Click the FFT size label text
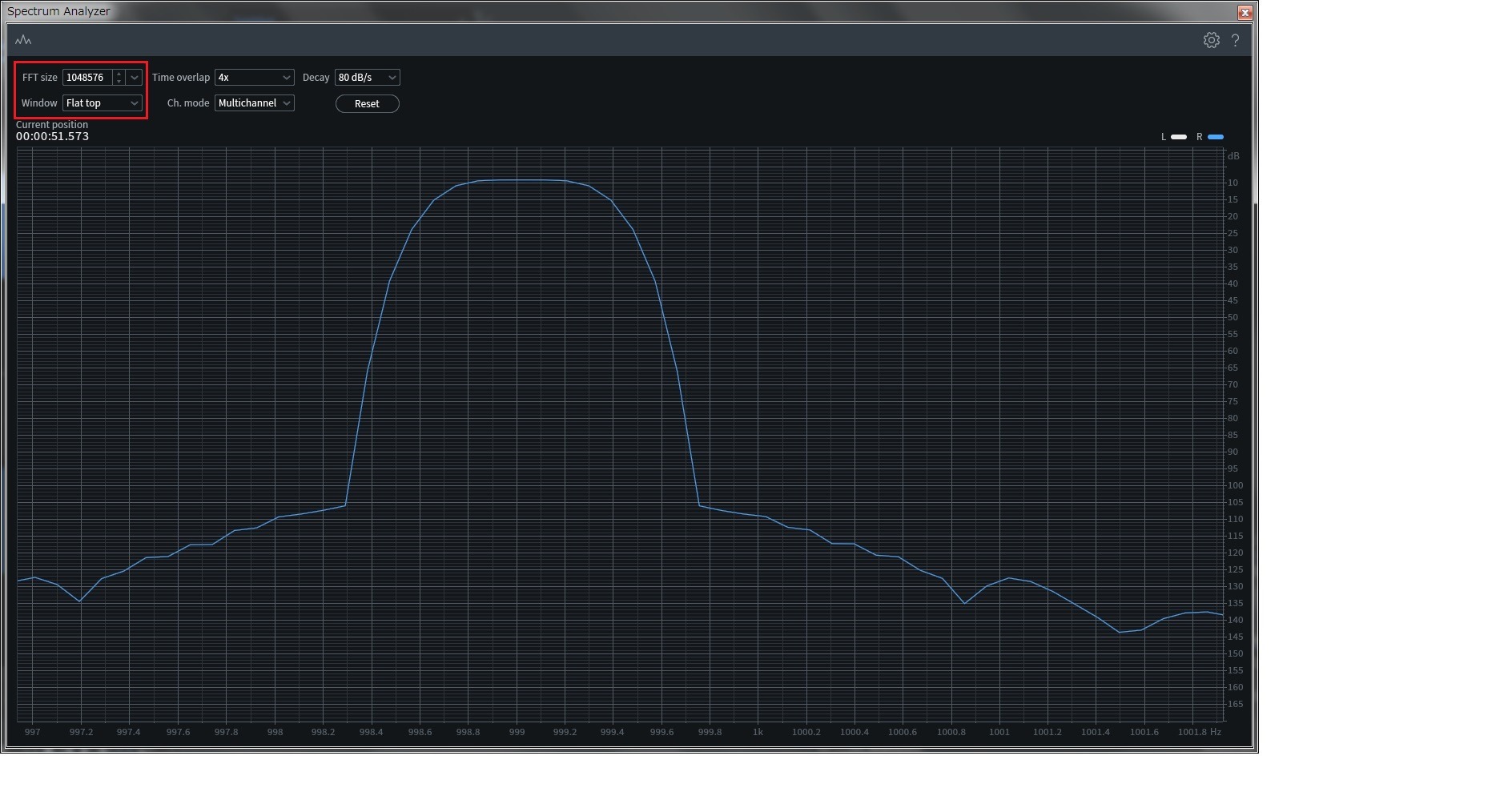Viewport: 1512px width, 796px height. [40, 78]
